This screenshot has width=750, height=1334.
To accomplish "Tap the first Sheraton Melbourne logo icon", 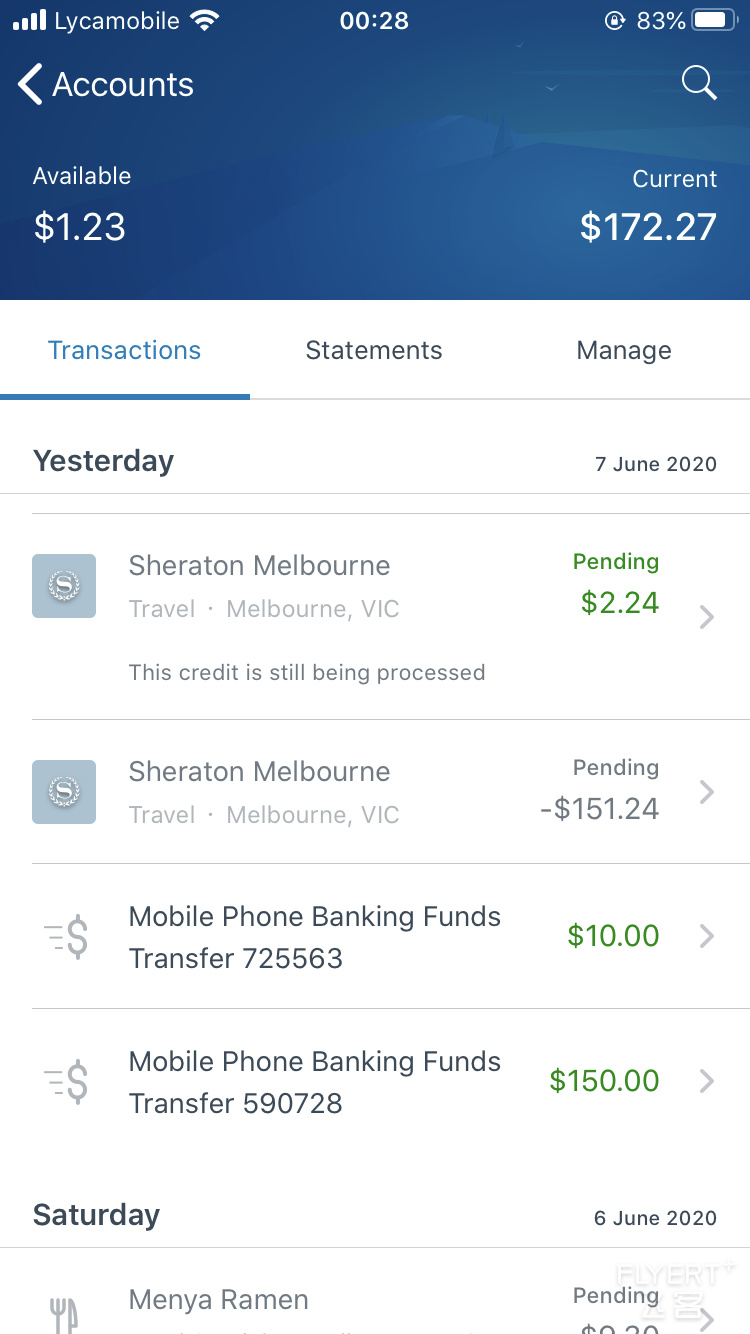I will click(64, 586).
